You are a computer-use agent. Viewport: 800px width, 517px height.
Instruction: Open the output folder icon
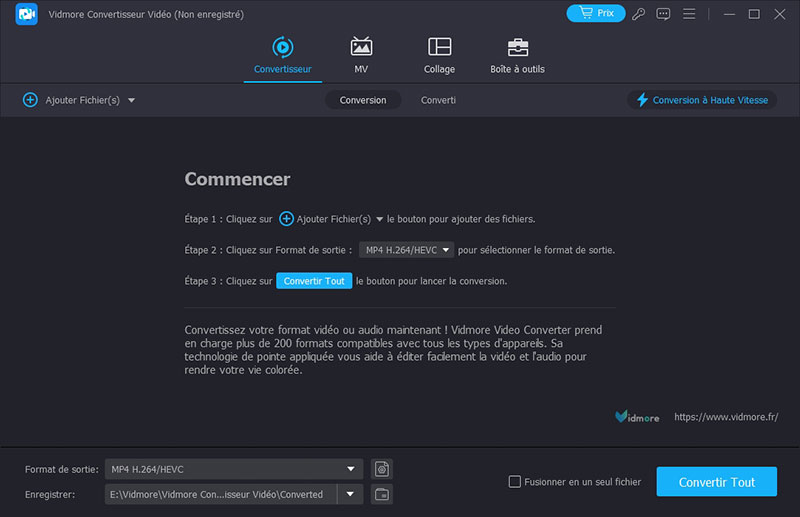[x=382, y=494]
